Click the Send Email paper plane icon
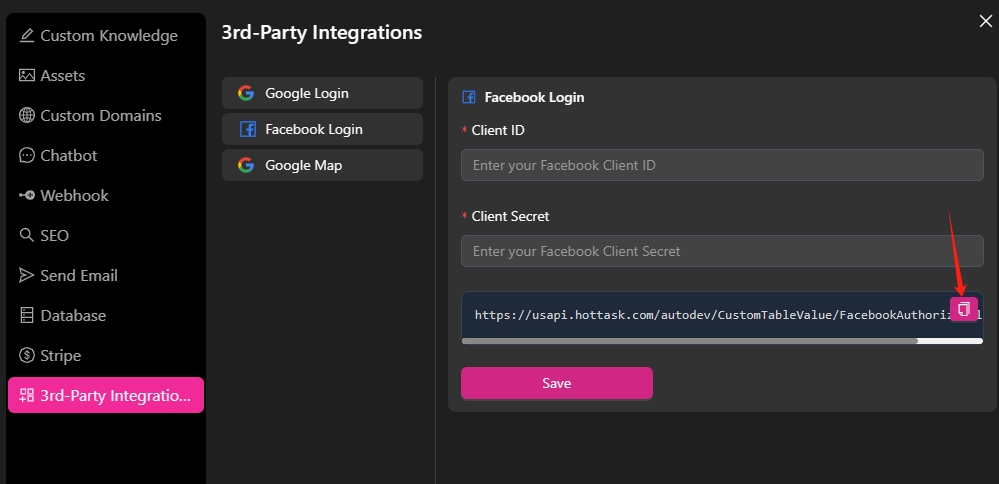This screenshot has height=484, width=999. (x=27, y=276)
